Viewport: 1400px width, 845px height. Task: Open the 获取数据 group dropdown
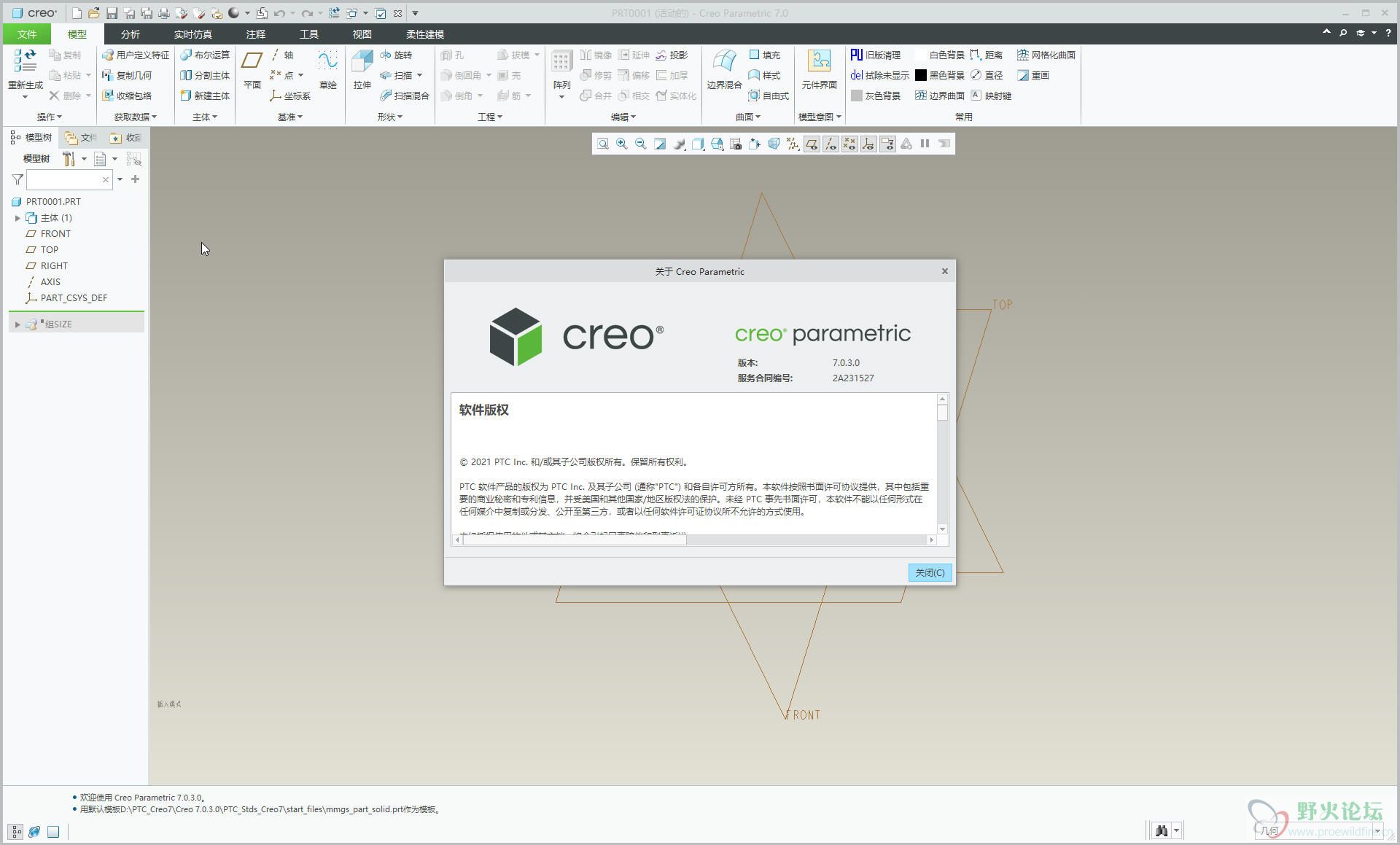point(136,117)
